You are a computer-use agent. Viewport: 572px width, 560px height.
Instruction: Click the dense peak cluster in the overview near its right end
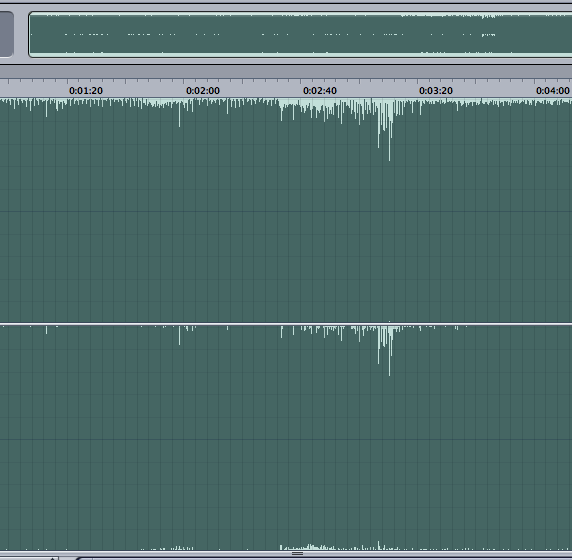(x=488, y=35)
